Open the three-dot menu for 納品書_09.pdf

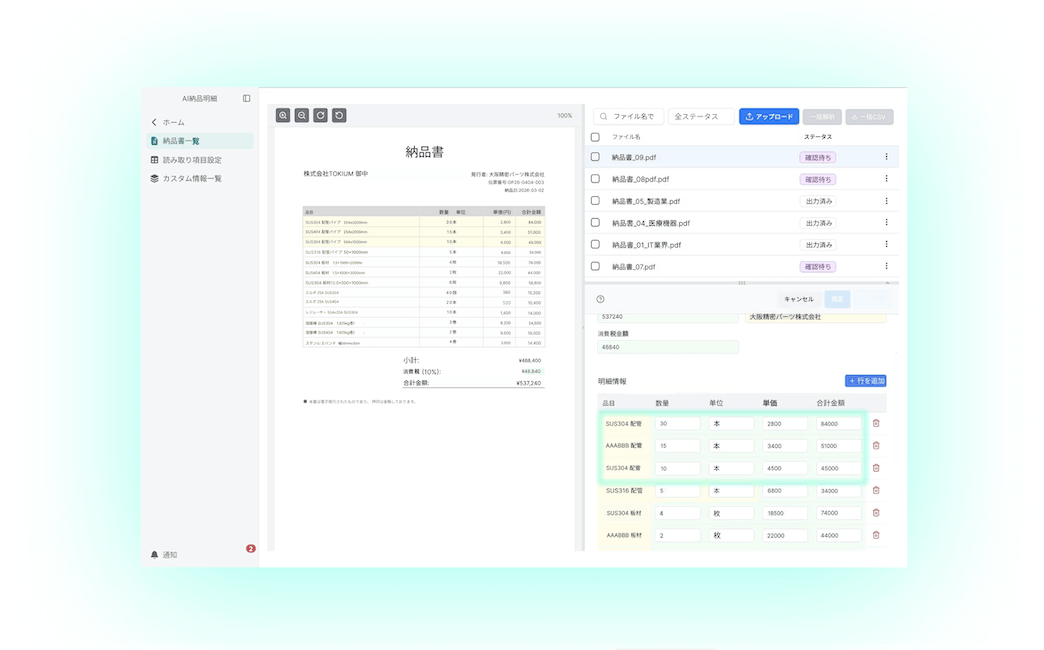tap(886, 156)
